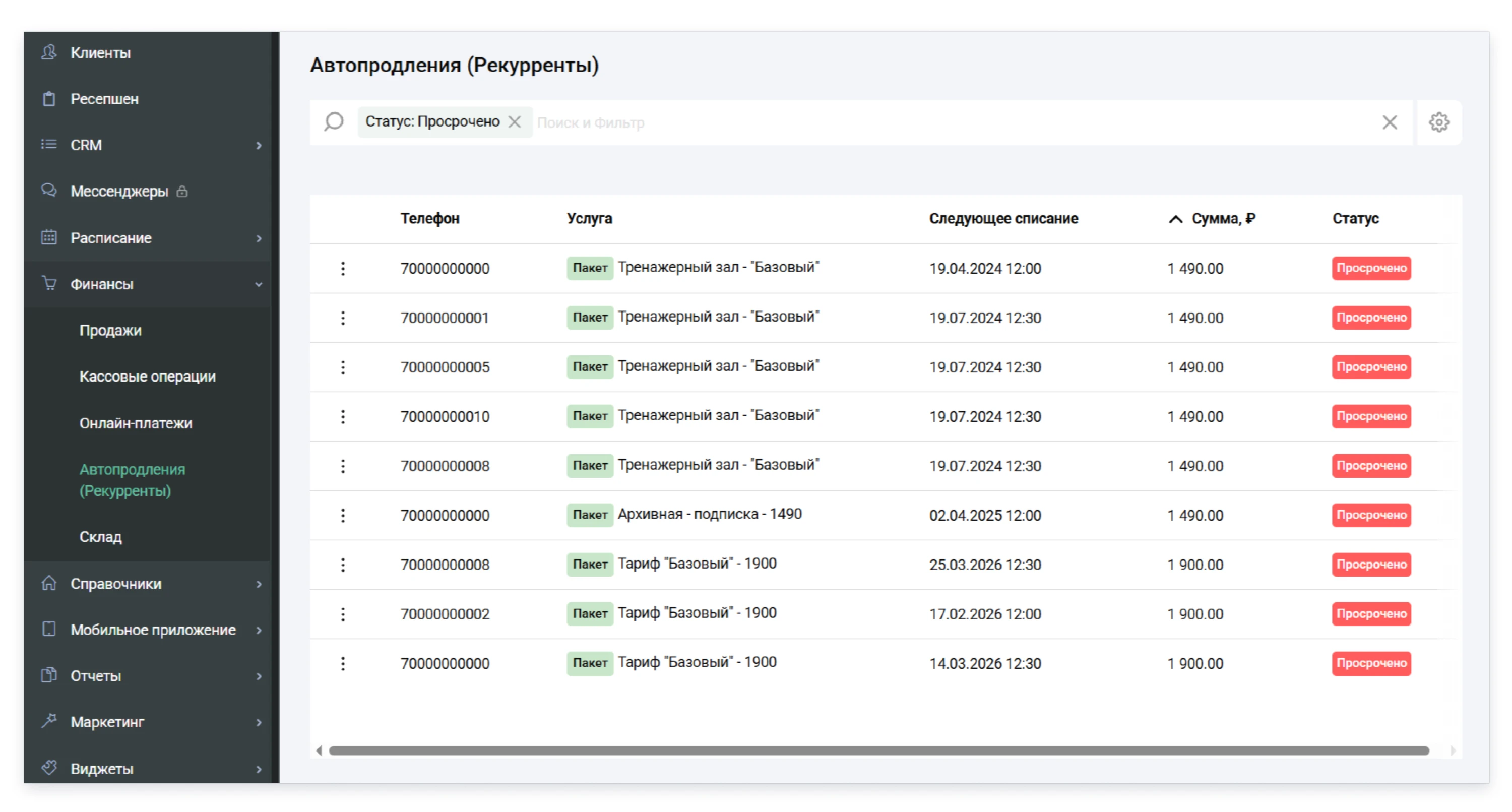Click 1 900.00 in 70000000002 row
The image size is (1512, 812).
pyautogui.click(x=1195, y=613)
